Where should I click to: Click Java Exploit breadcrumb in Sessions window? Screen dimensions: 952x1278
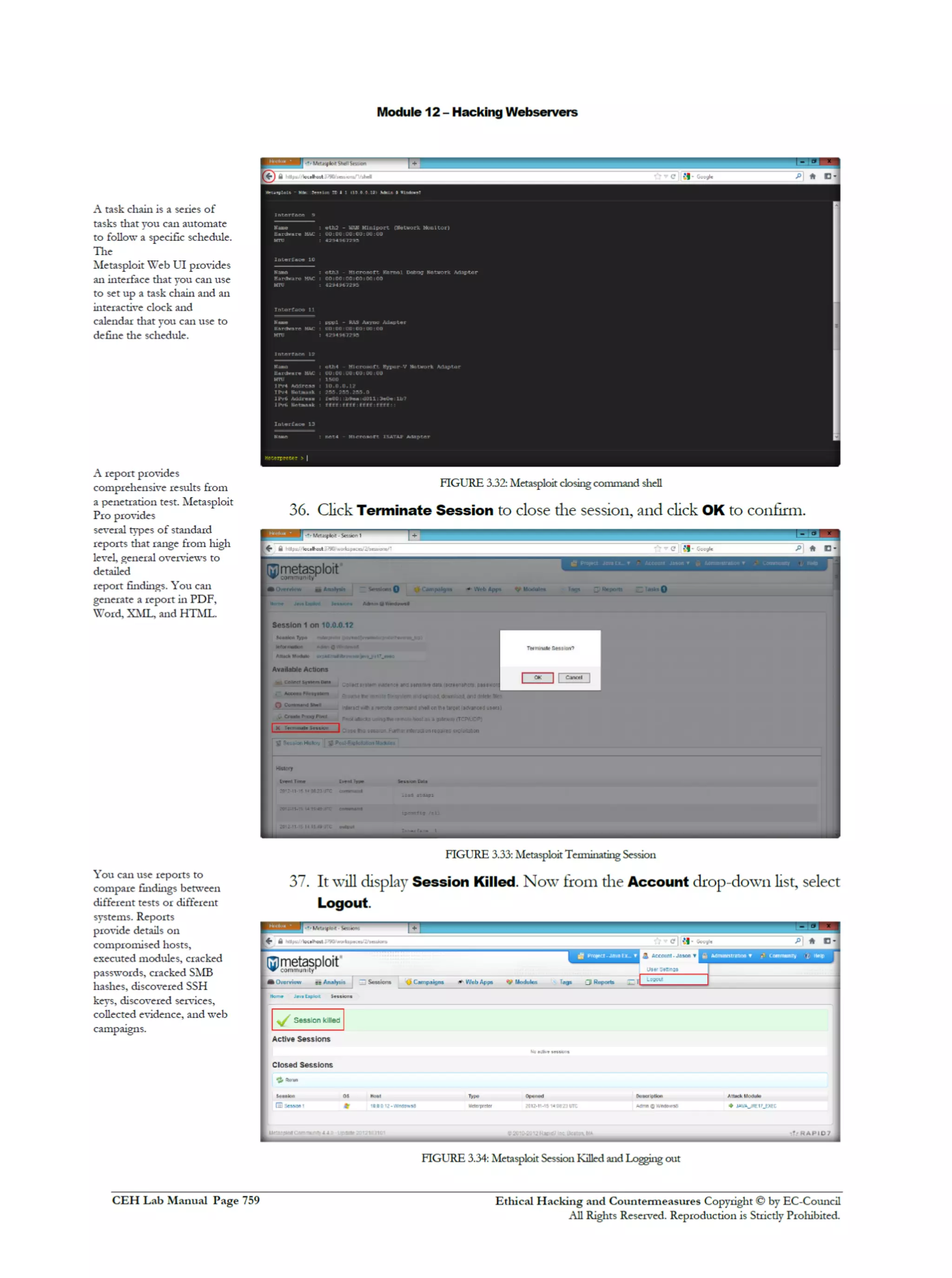pyautogui.click(x=307, y=996)
